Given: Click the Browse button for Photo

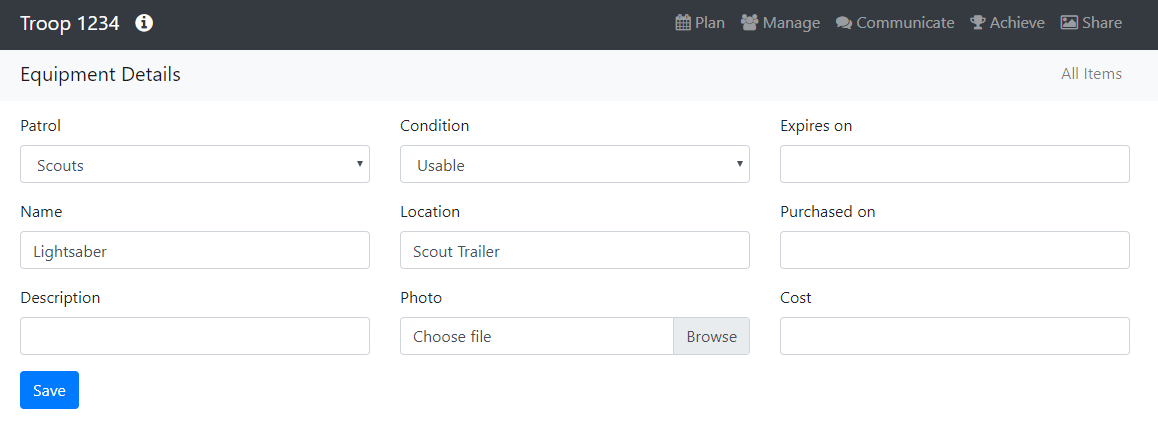Looking at the screenshot, I should tap(711, 337).
